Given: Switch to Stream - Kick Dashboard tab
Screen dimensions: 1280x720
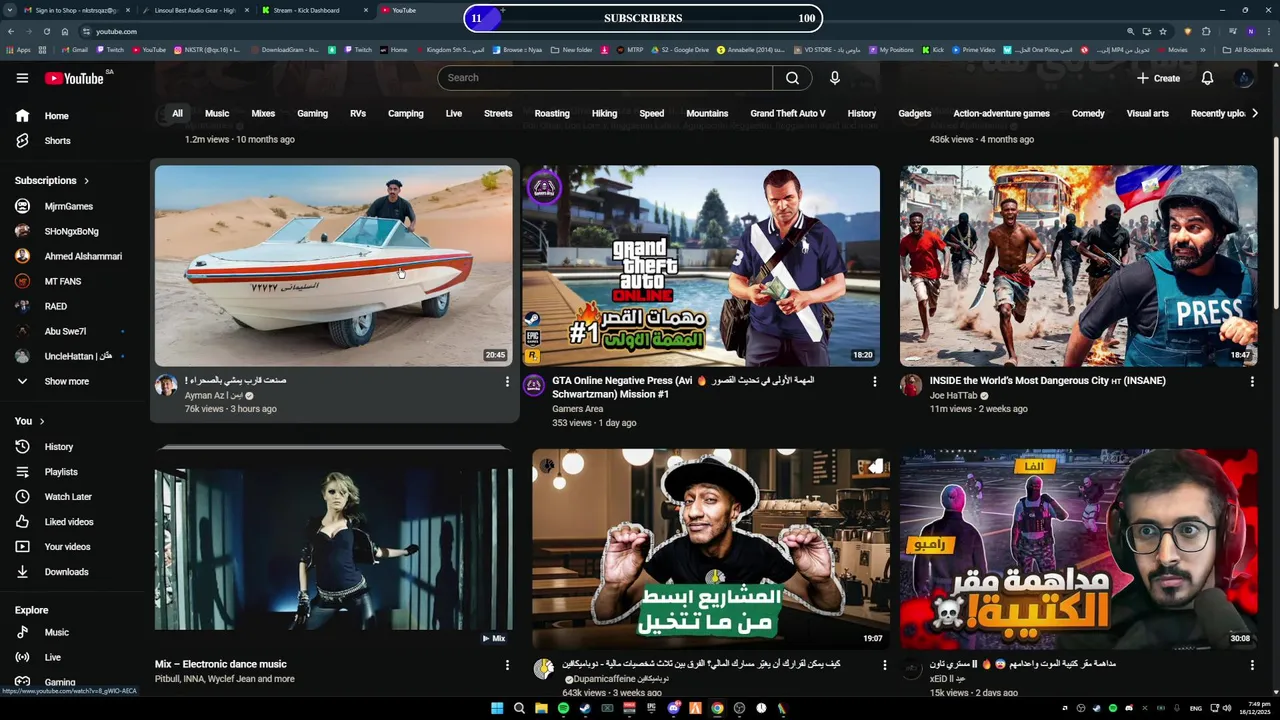Looking at the screenshot, I should tap(312, 10).
